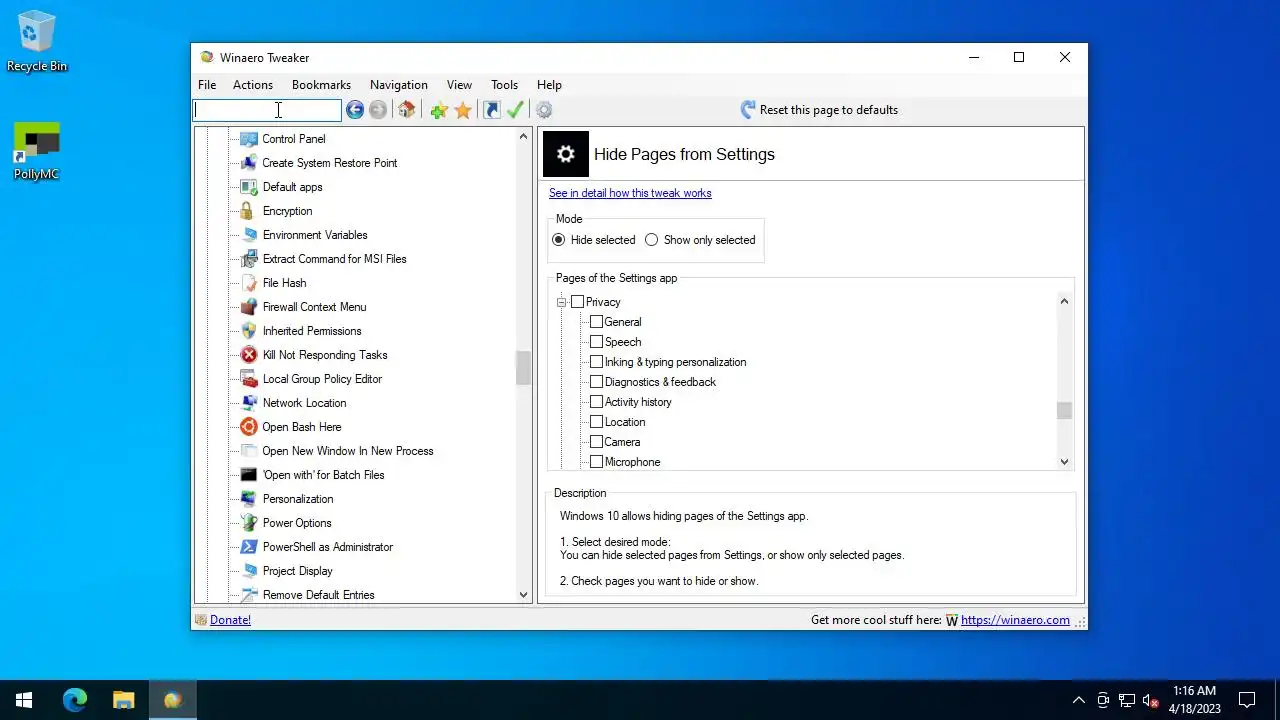This screenshot has width=1280, height=720.
Task: Select Open New Window In New Process
Action: (348, 451)
